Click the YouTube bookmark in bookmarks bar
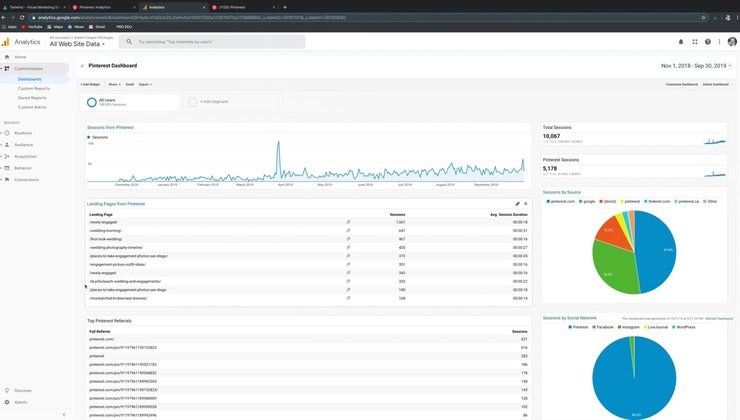Screen dimensions: 740x420 pyautogui.click(x=32, y=27)
